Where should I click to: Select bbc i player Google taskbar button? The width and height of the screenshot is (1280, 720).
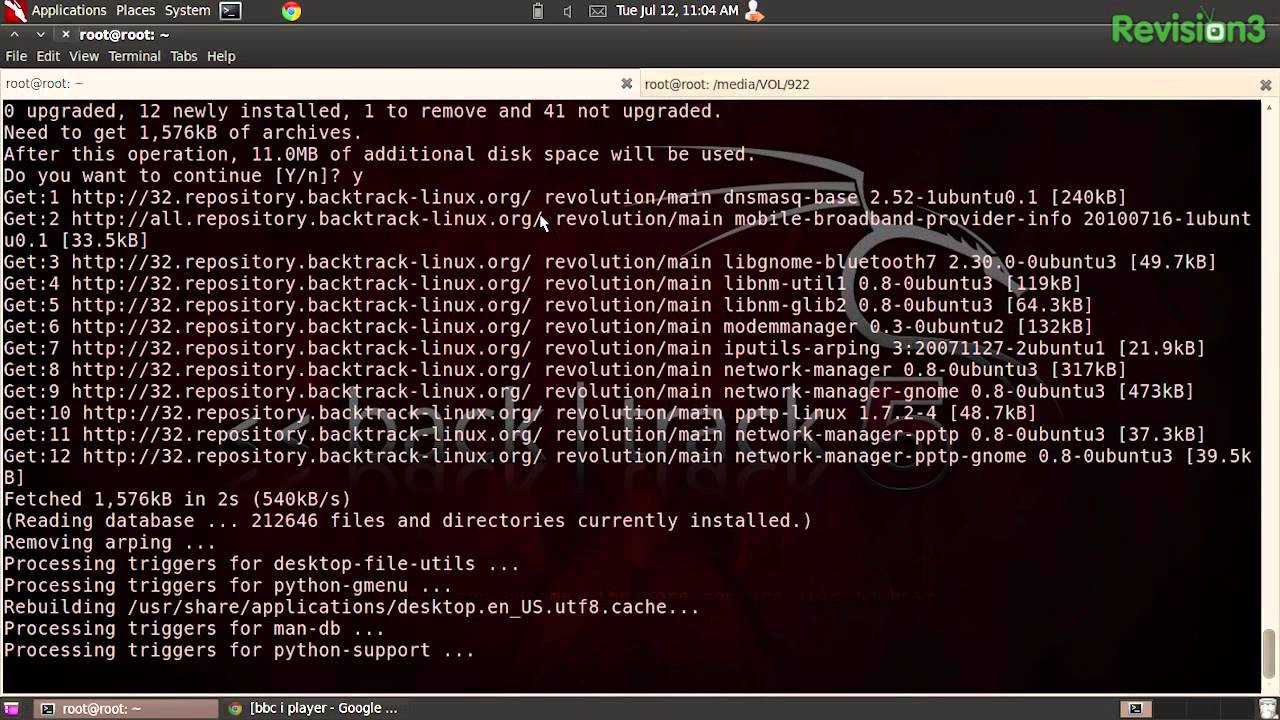coord(316,708)
